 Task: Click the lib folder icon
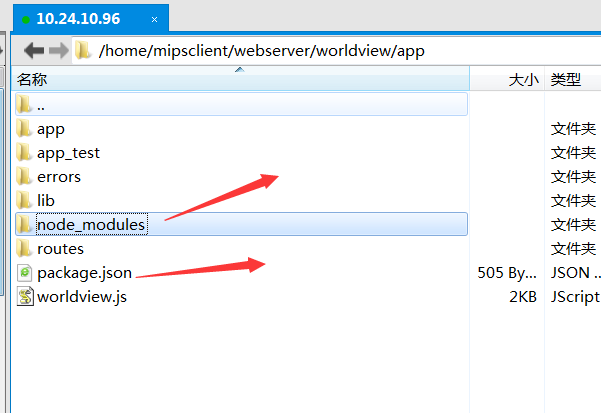[24, 200]
